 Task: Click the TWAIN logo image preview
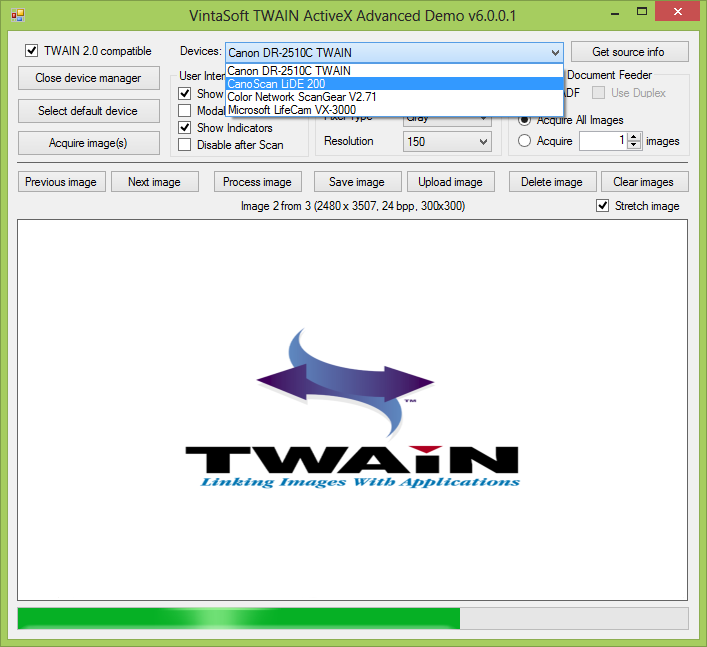352,410
